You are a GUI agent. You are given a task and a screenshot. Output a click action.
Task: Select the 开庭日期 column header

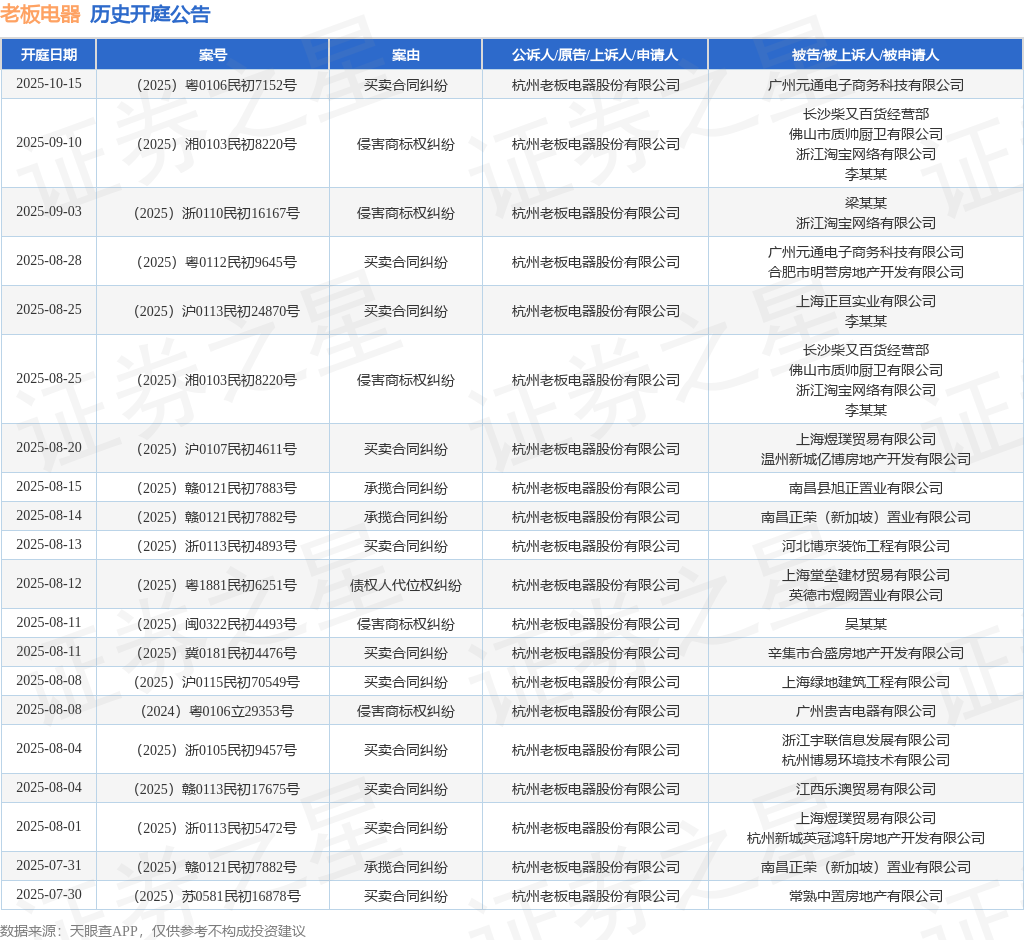[x=49, y=55]
